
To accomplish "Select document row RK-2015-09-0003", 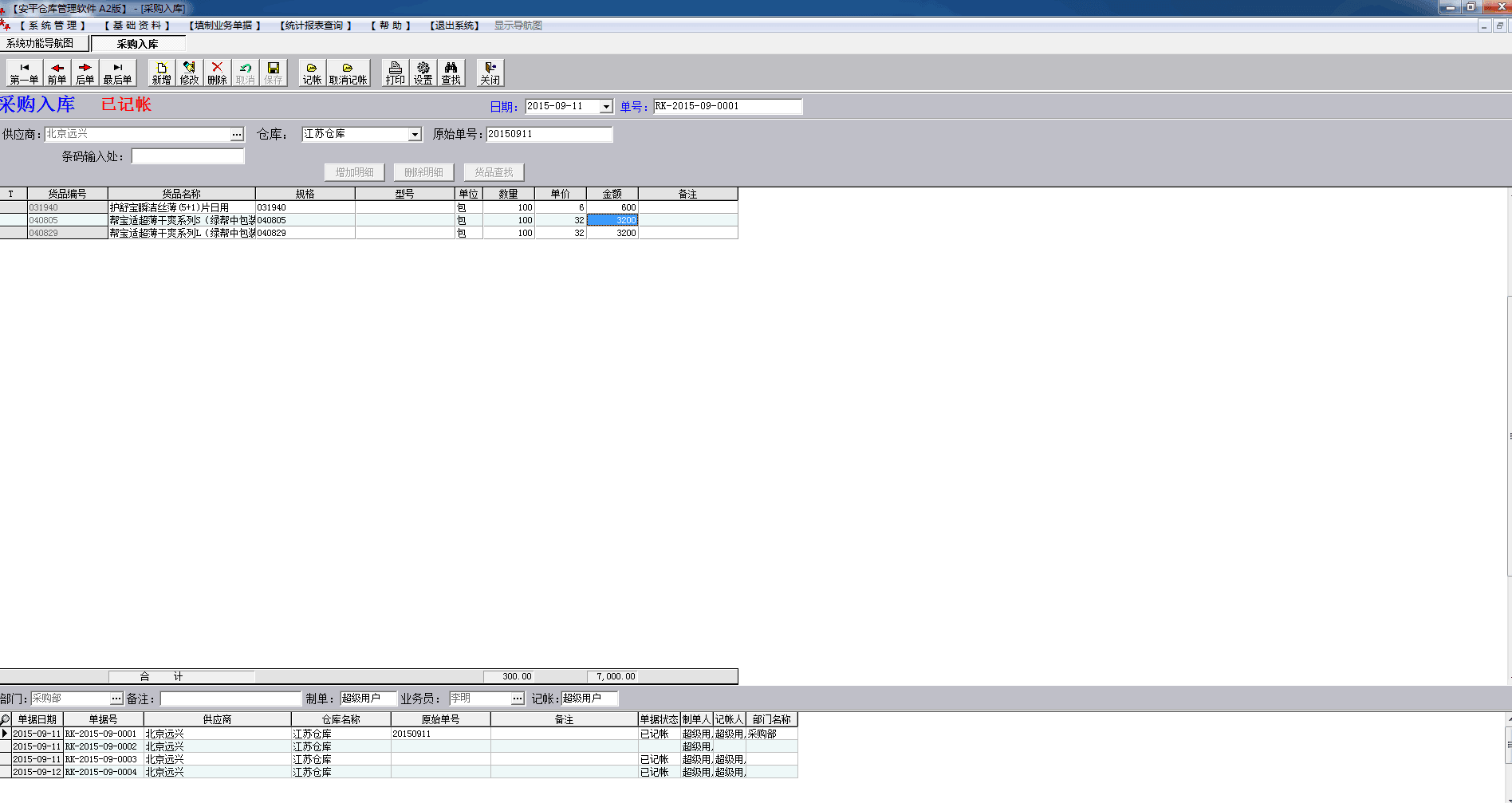I will [x=399, y=759].
